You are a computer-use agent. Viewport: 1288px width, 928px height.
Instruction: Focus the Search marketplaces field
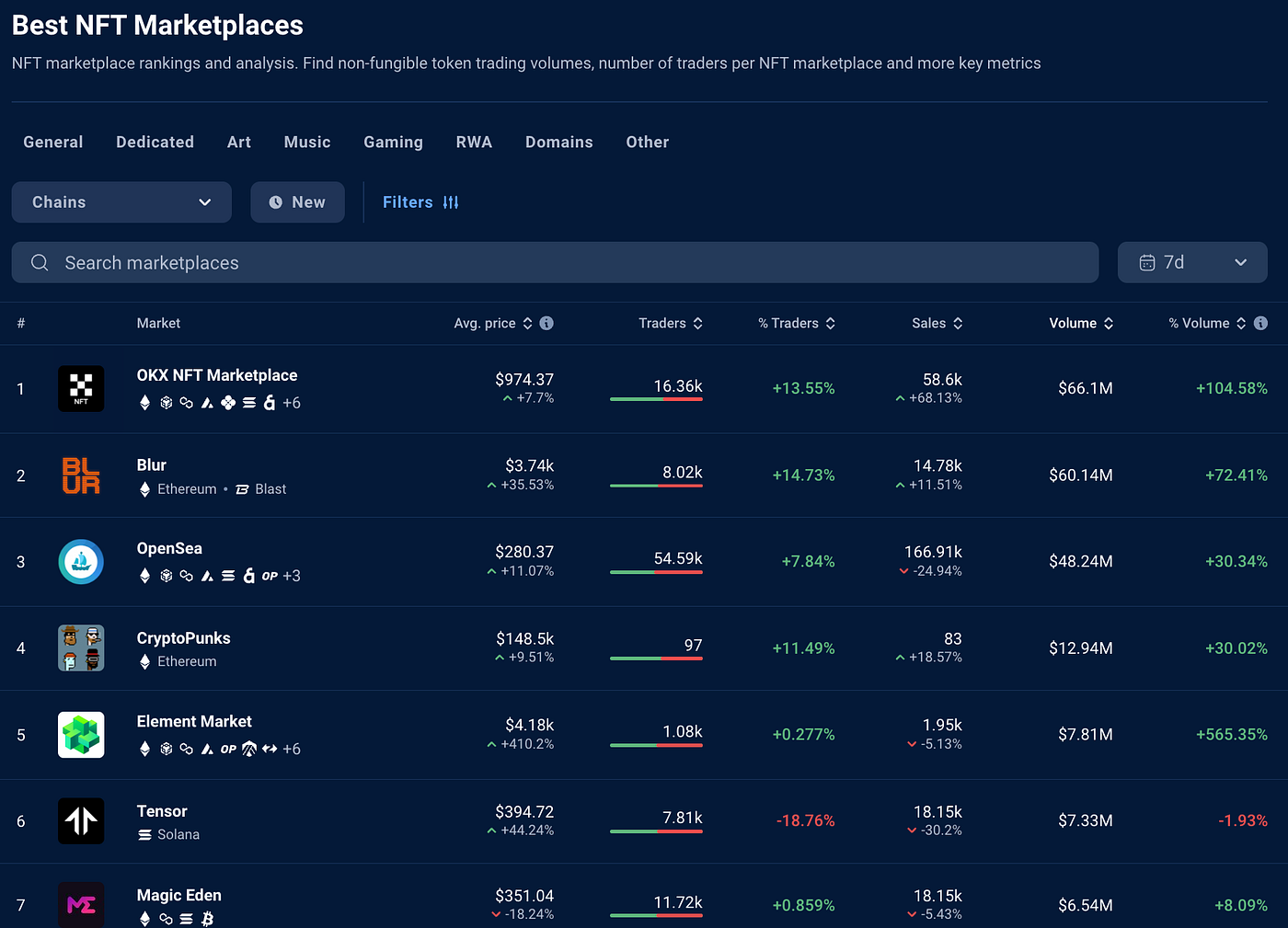(x=555, y=263)
